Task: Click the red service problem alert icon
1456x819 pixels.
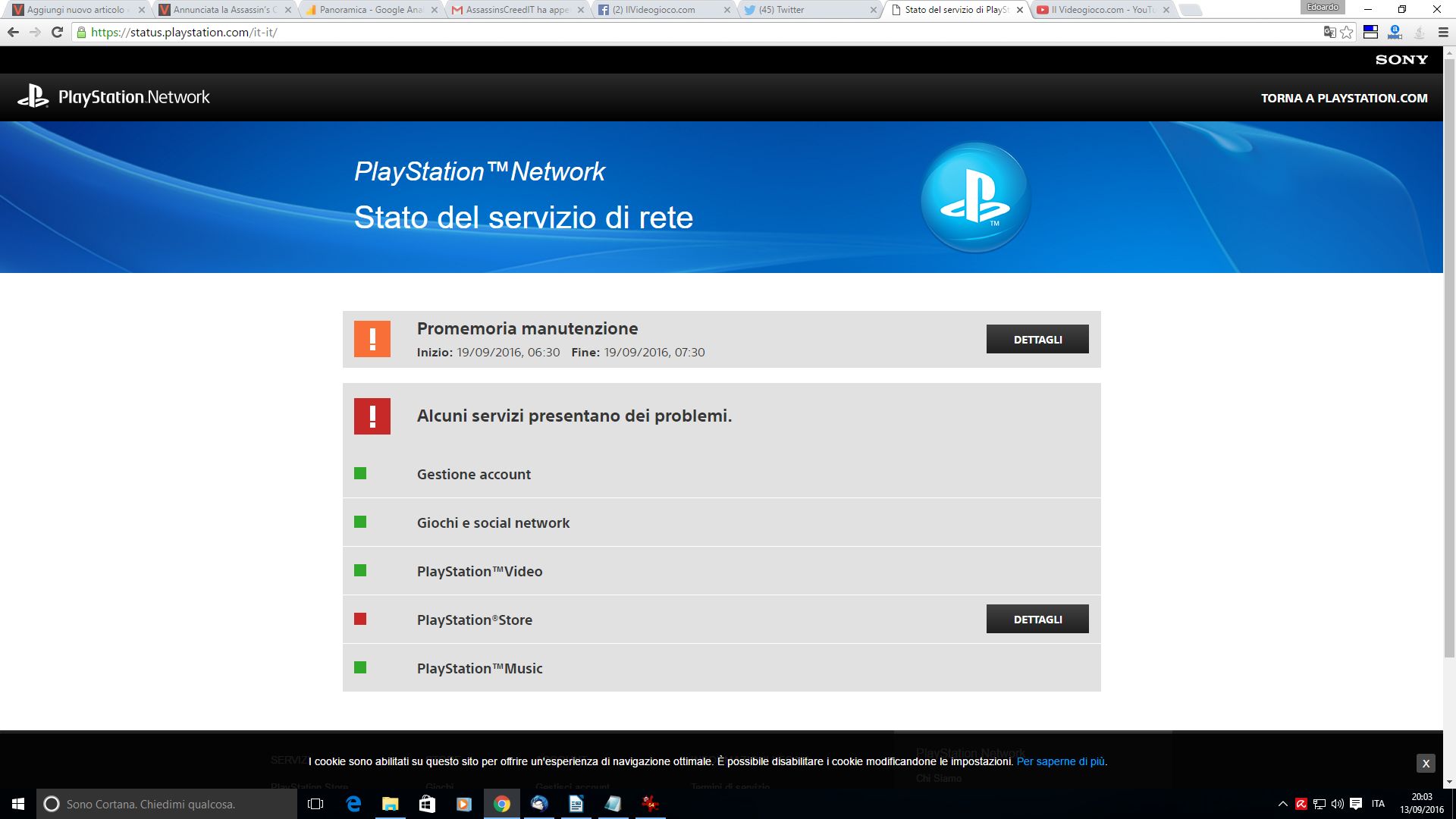Action: point(372,416)
